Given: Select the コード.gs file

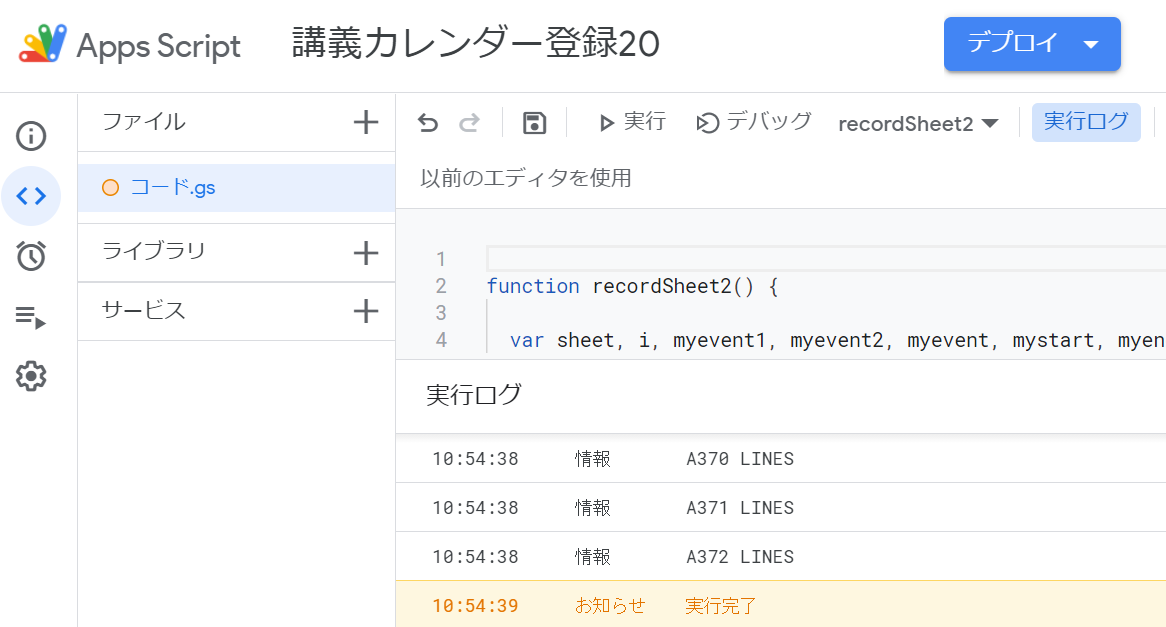Looking at the screenshot, I should pos(236,187).
